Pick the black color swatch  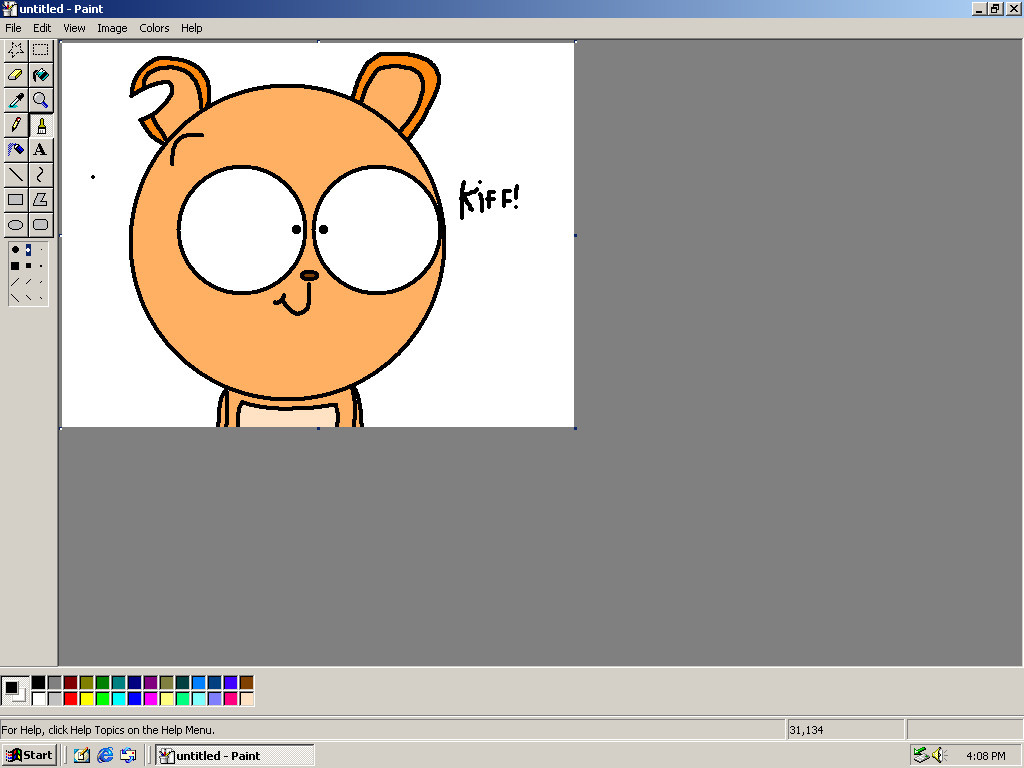pos(39,682)
